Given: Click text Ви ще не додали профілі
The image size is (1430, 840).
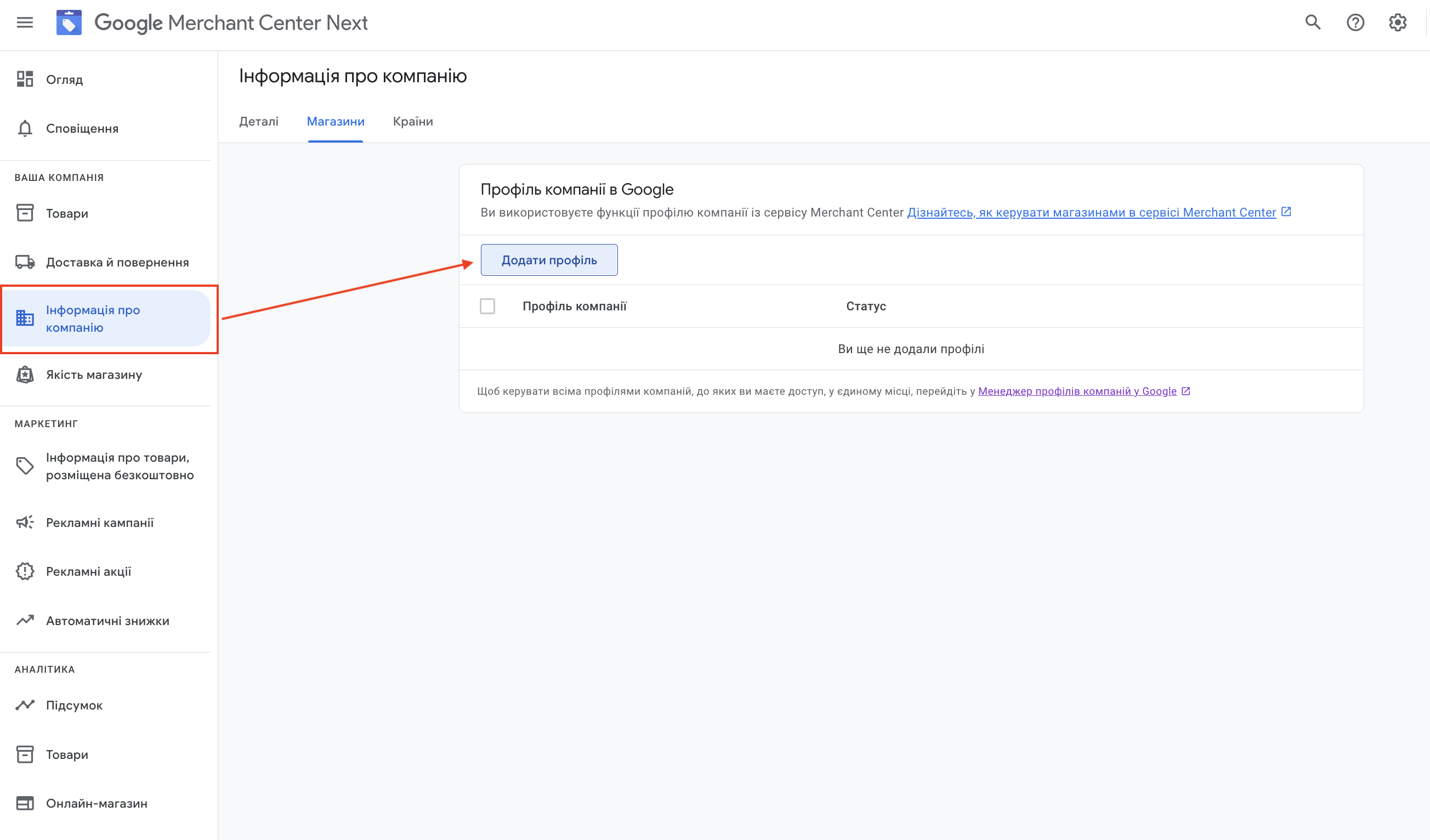Looking at the screenshot, I should [x=911, y=349].
